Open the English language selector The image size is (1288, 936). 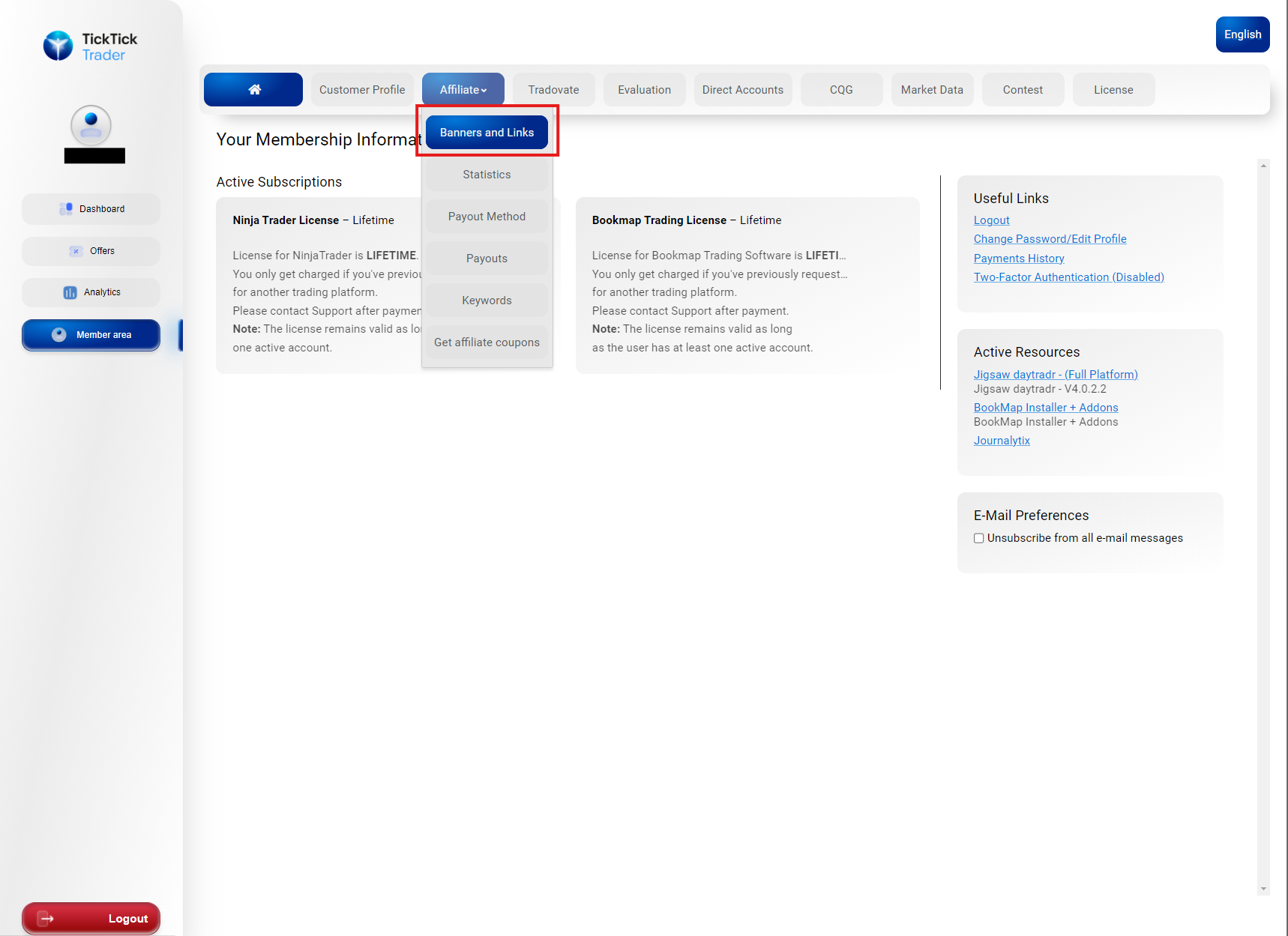(x=1242, y=34)
